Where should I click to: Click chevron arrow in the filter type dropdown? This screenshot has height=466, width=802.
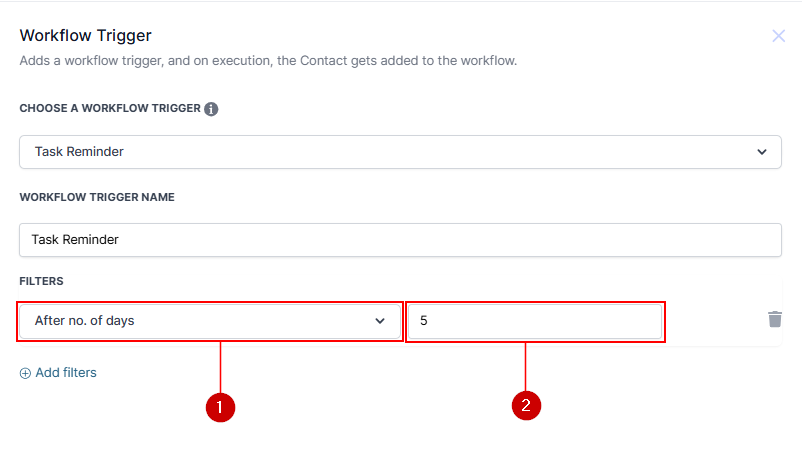[380, 321]
